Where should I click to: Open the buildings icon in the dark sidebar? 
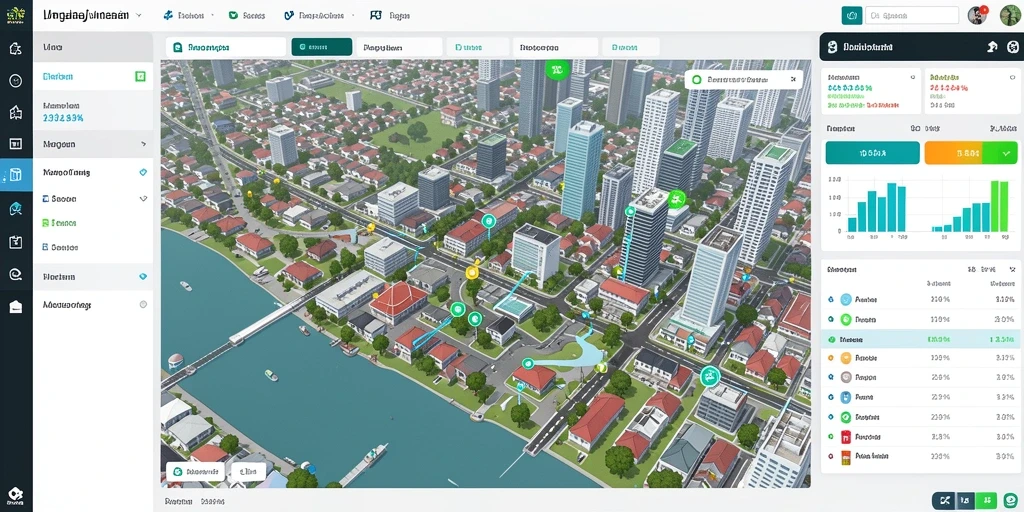tap(16, 112)
